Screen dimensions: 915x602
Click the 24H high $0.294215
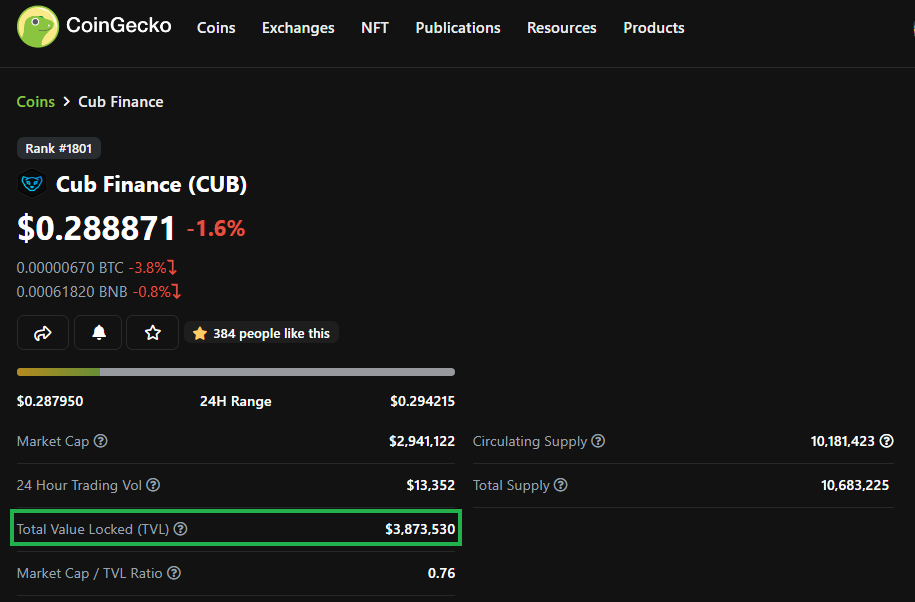pyautogui.click(x=422, y=401)
